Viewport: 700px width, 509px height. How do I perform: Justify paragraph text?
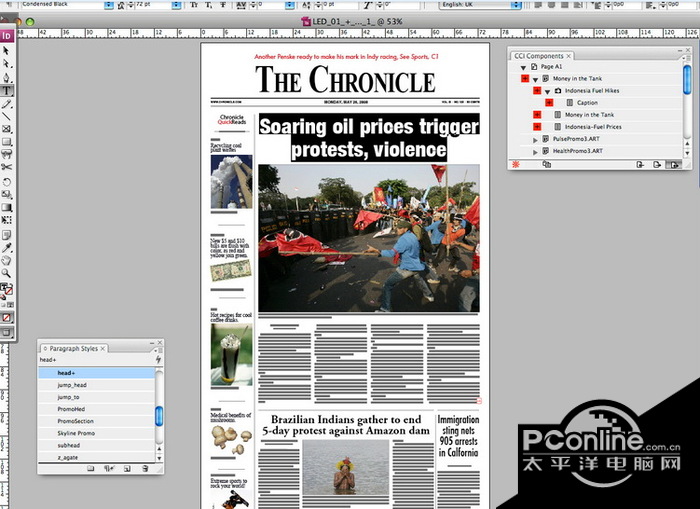pyautogui.click(x=578, y=5)
